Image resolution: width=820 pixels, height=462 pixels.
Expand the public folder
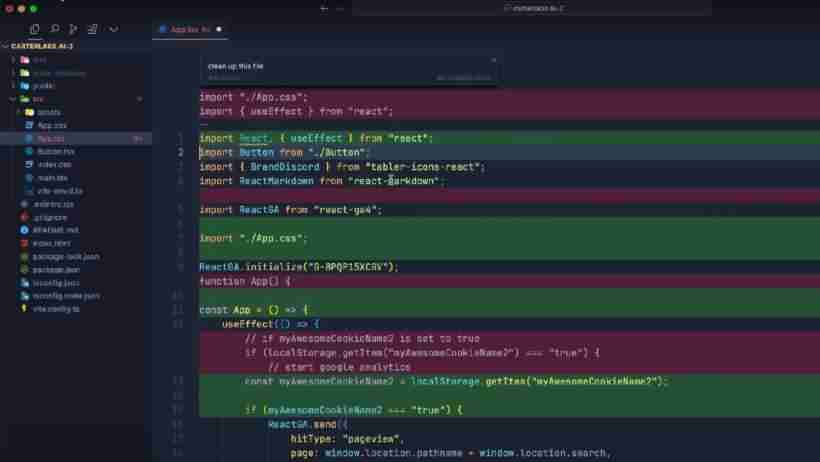pyautogui.click(x=13, y=86)
